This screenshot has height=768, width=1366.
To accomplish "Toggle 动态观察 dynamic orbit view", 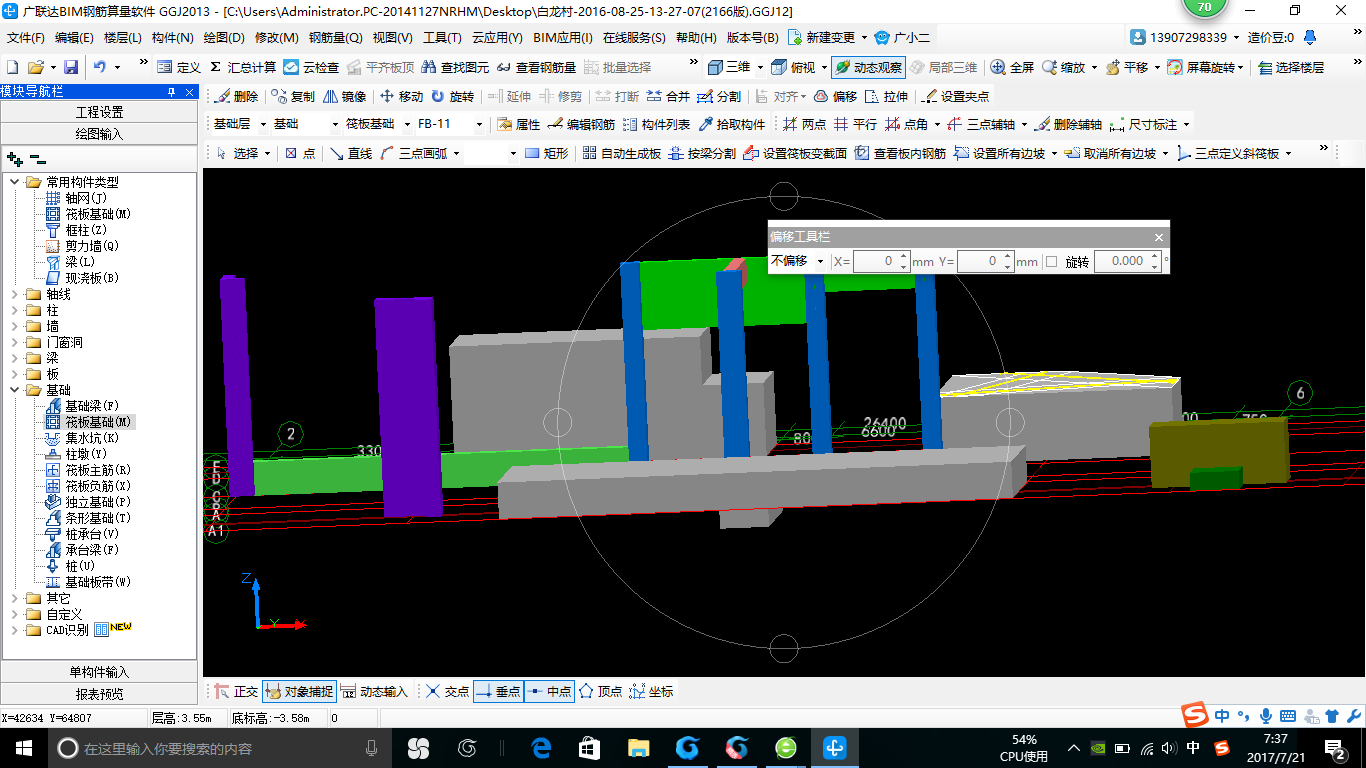I will click(x=867, y=67).
